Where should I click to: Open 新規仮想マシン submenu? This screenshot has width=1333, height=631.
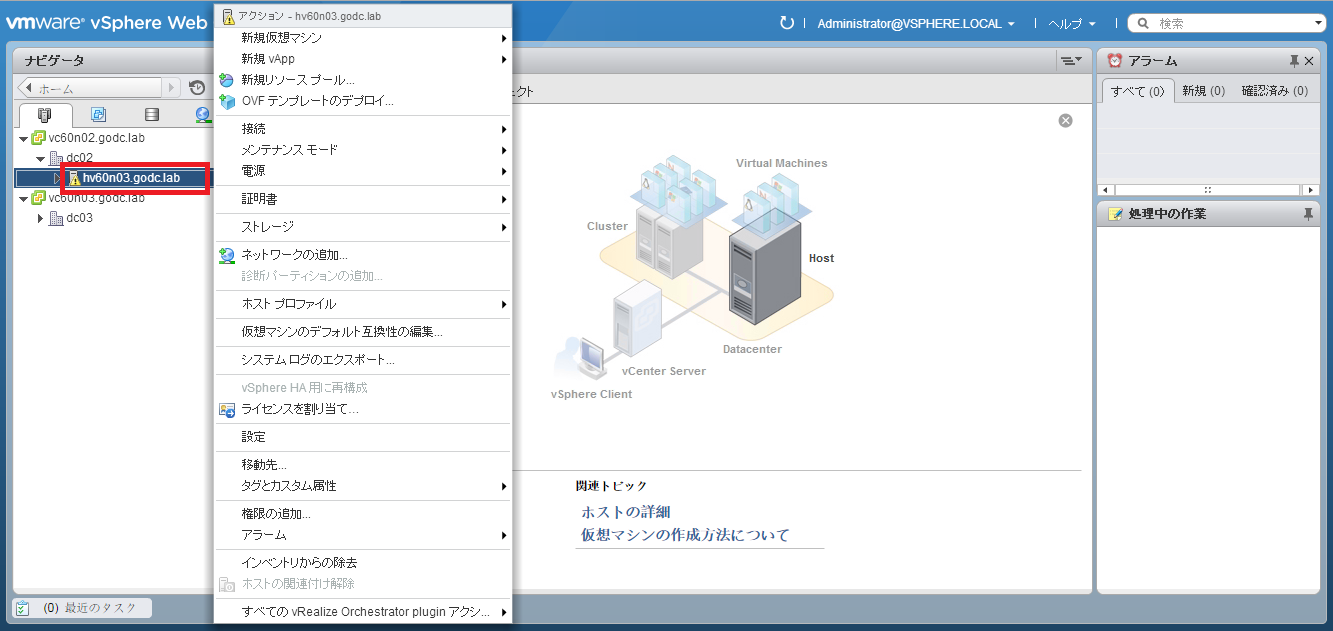pos(363,38)
